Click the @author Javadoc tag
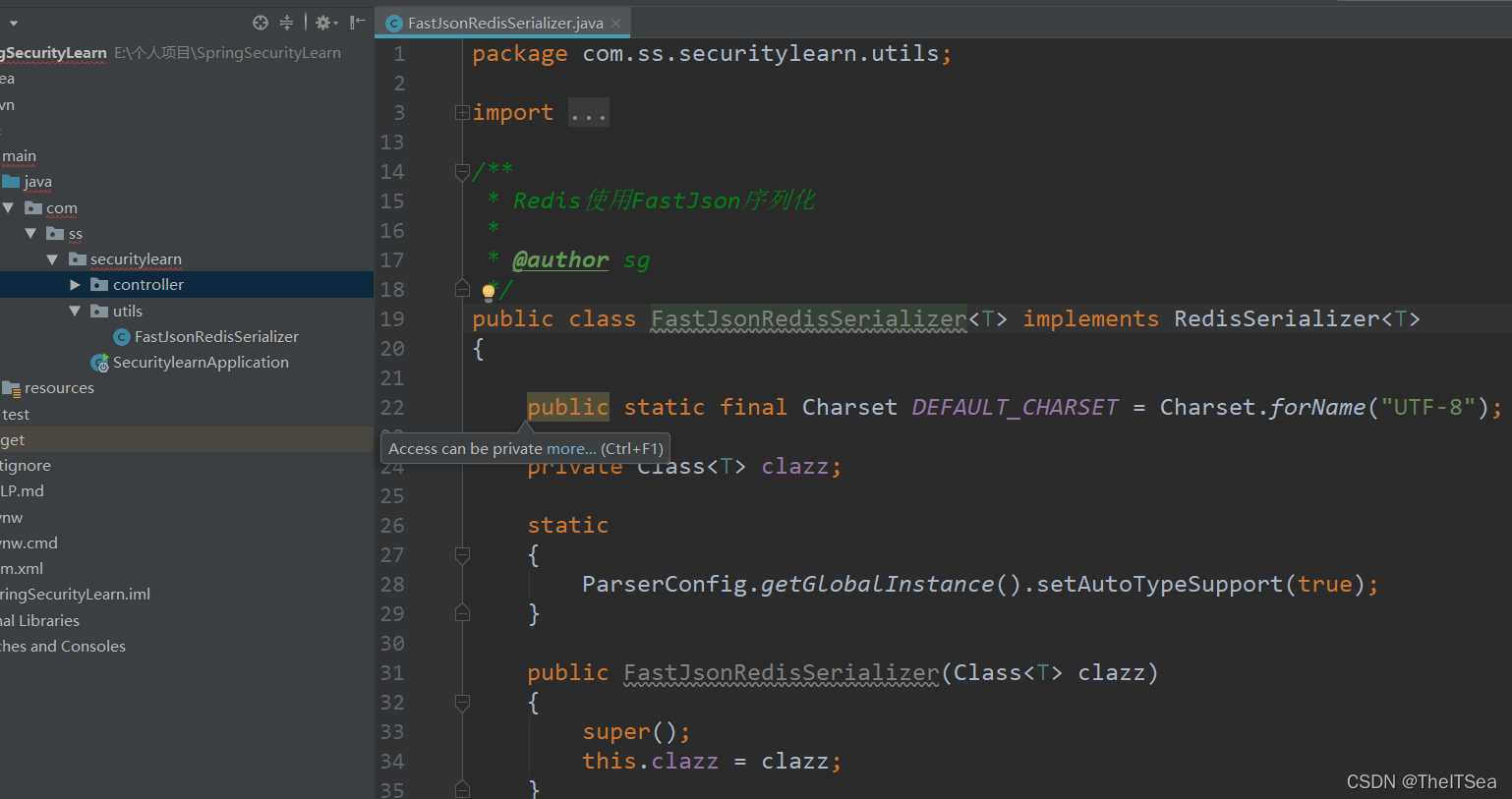Viewport: 1512px width, 799px height. pos(560,259)
